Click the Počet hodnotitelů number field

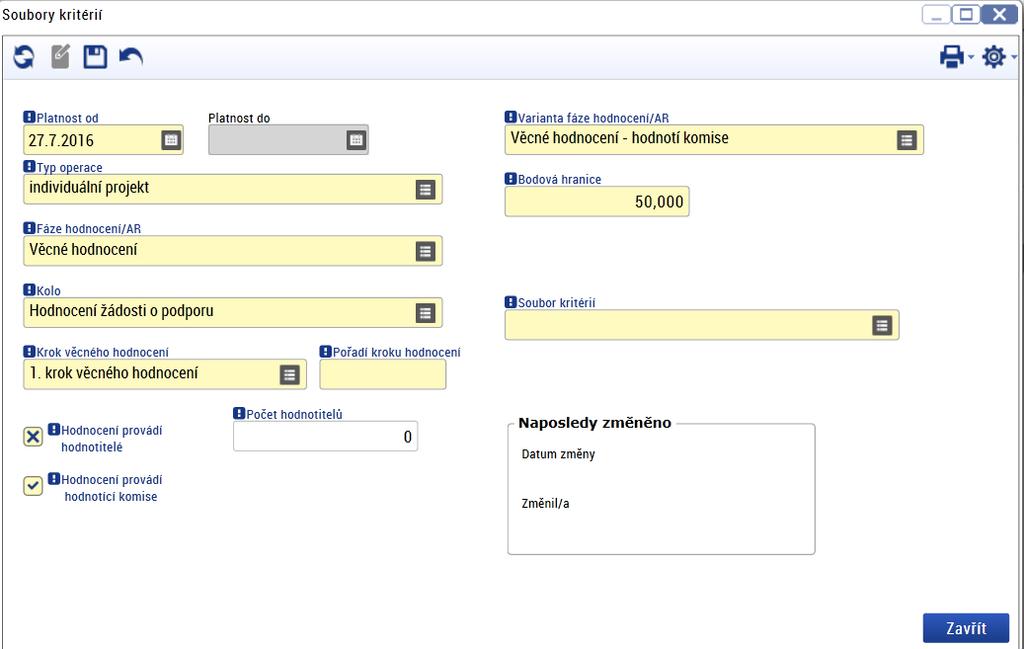(x=325, y=436)
